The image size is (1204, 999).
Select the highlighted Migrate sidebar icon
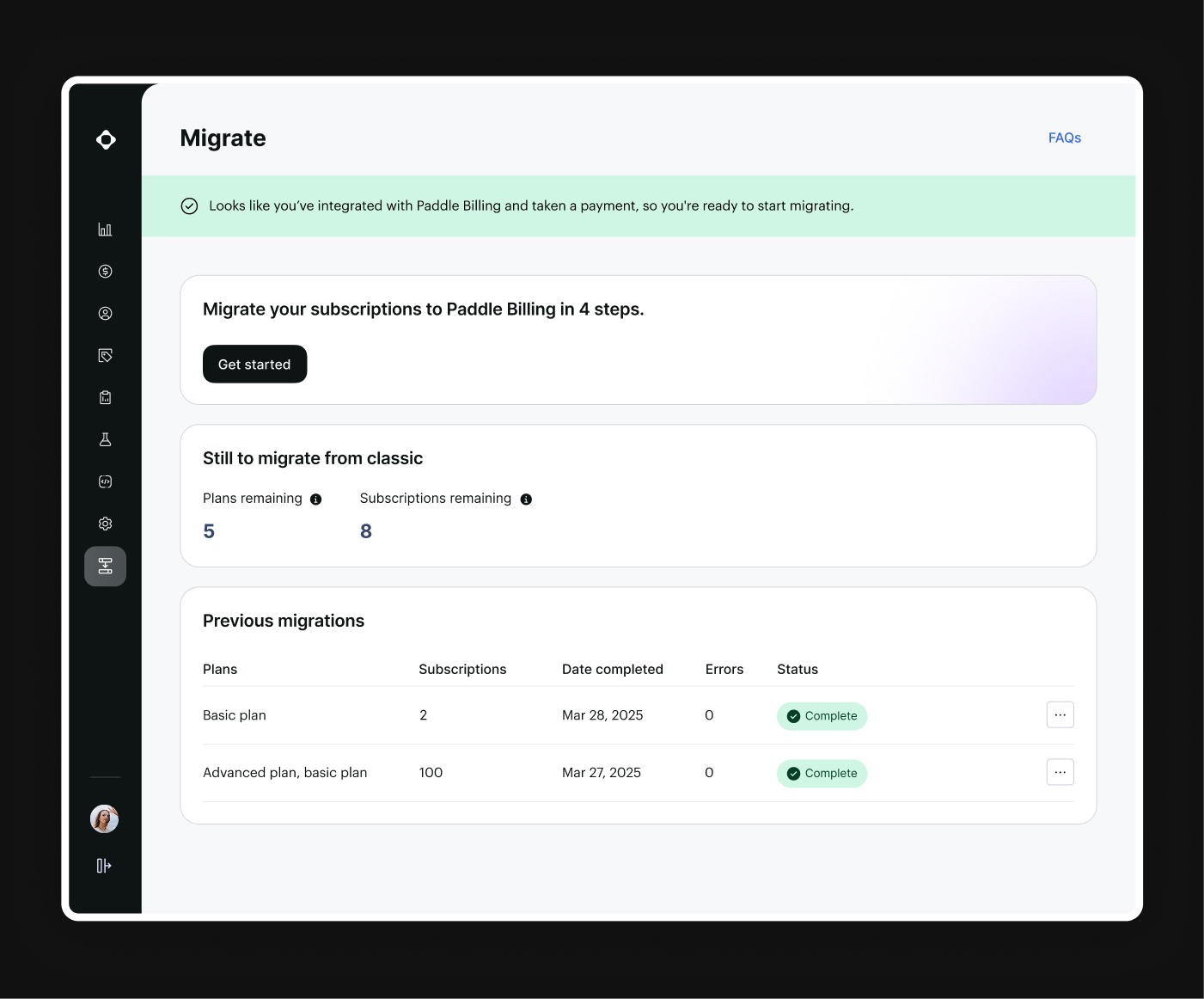(105, 567)
